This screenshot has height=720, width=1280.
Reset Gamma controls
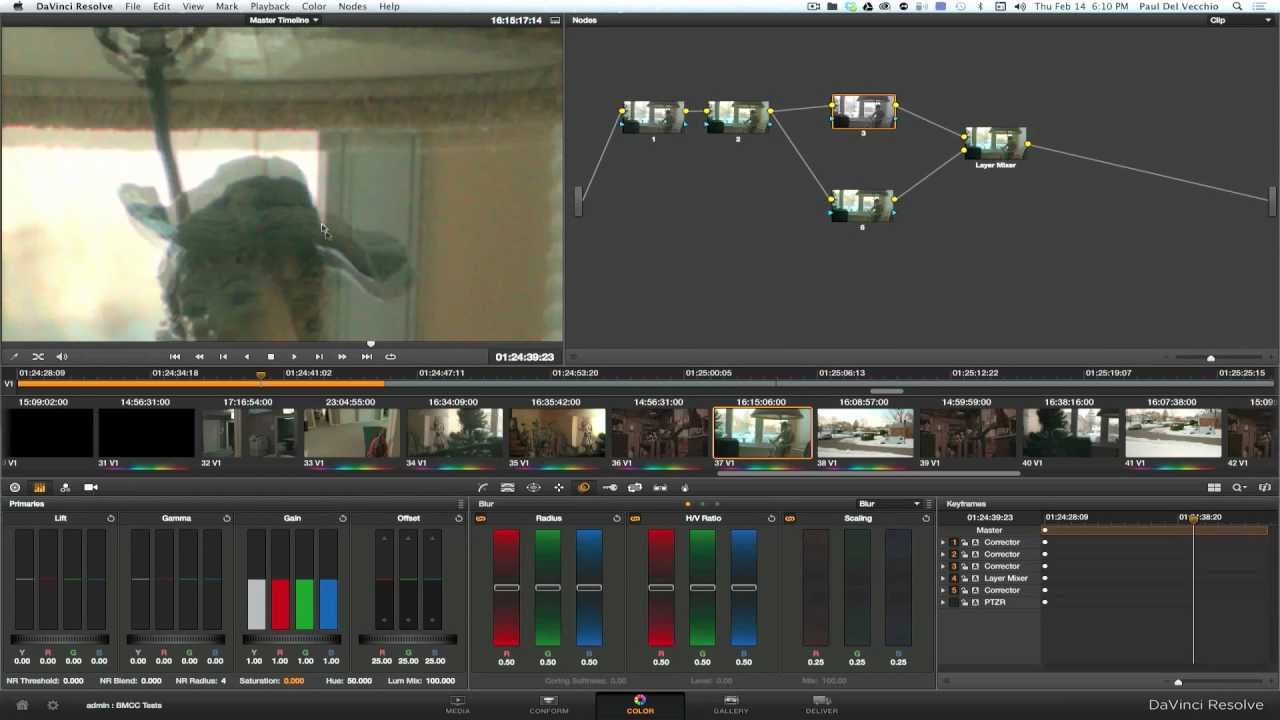[227, 518]
